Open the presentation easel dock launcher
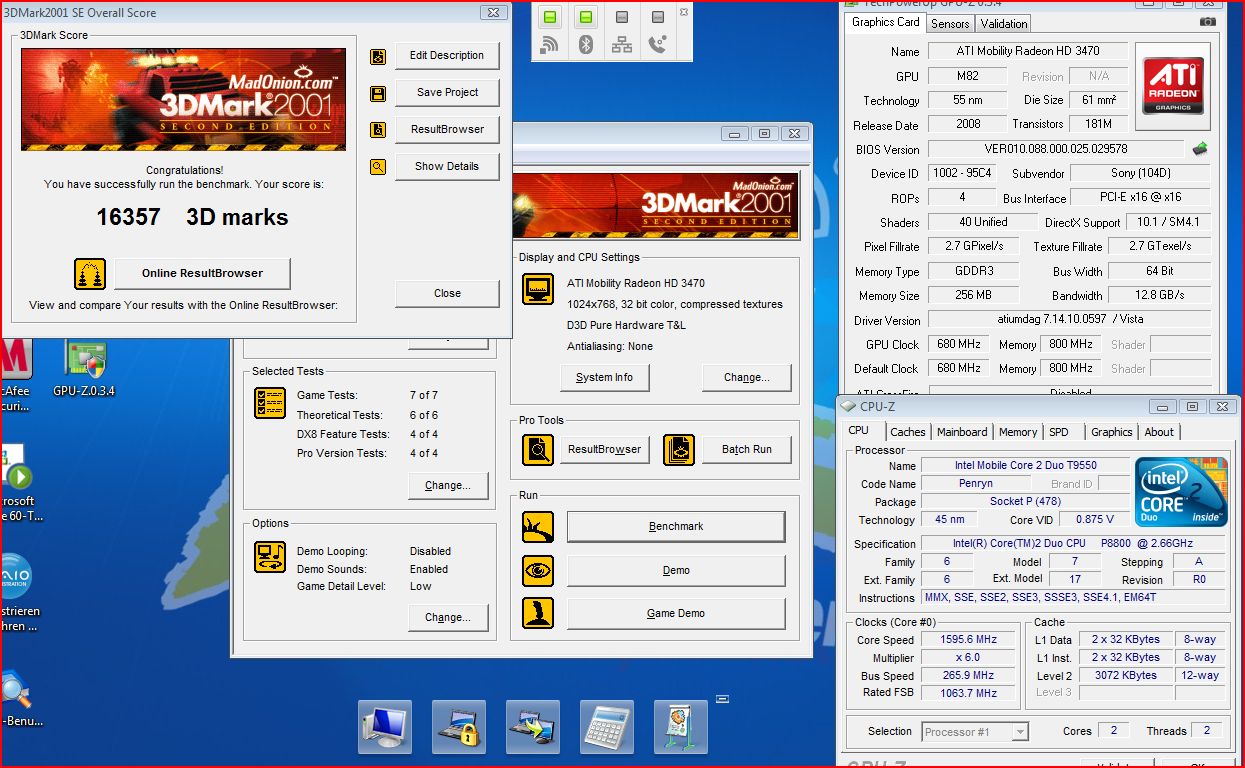The width and height of the screenshot is (1245, 768). 681,727
